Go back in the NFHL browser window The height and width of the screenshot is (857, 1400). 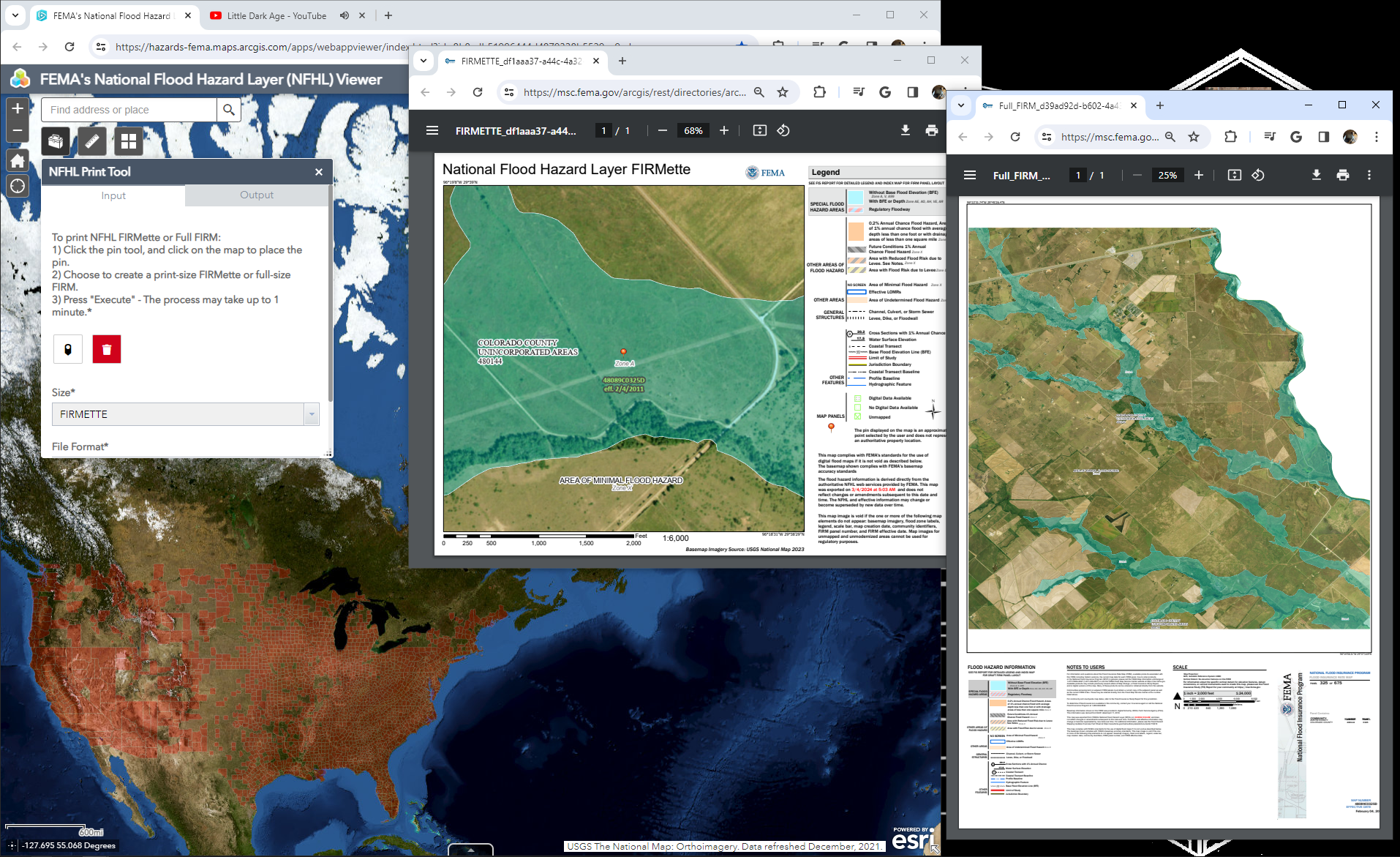pyautogui.click(x=18, y=47)
